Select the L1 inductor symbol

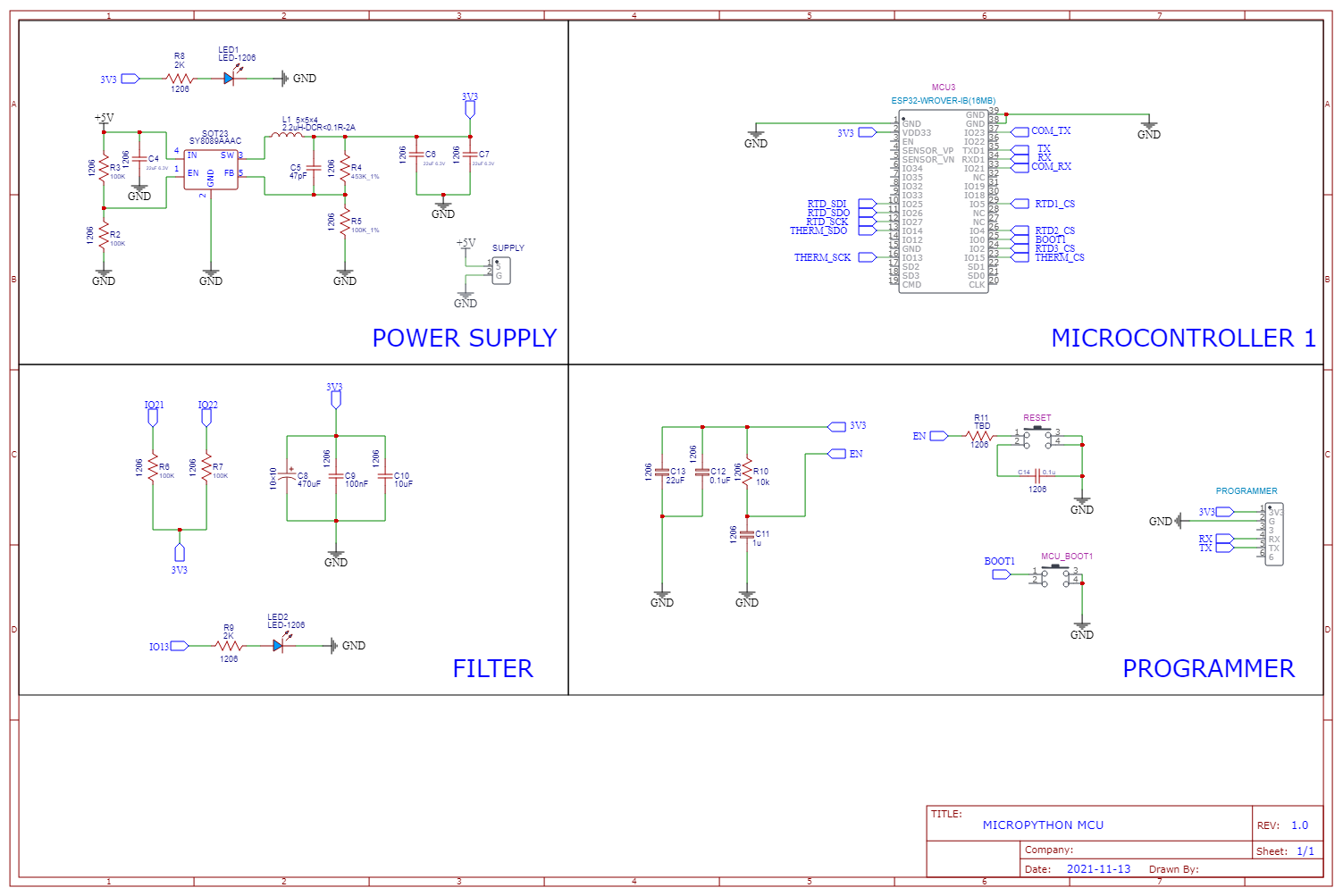(285, 135)
